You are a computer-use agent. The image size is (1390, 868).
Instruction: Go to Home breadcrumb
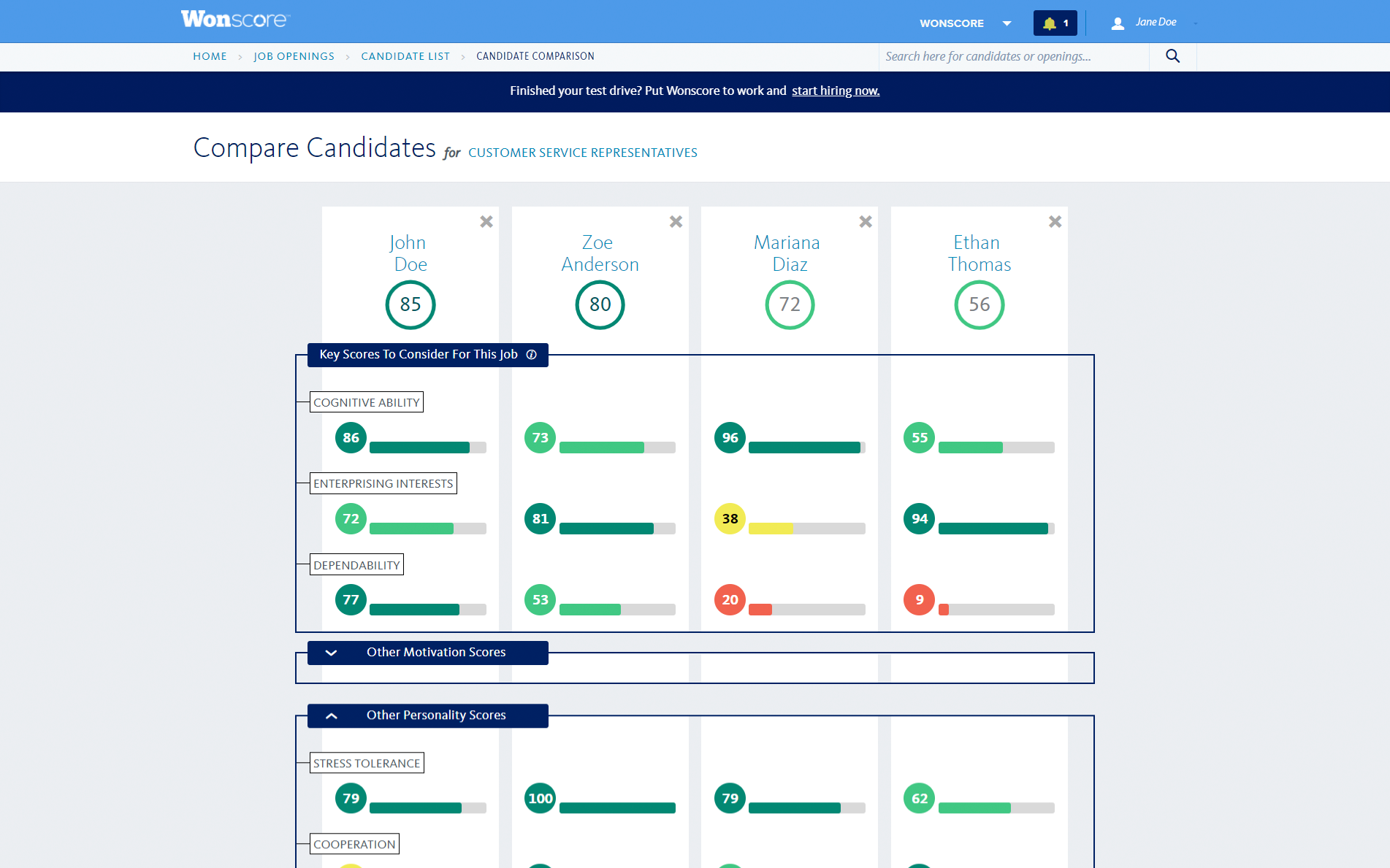[x=210, y=56]
